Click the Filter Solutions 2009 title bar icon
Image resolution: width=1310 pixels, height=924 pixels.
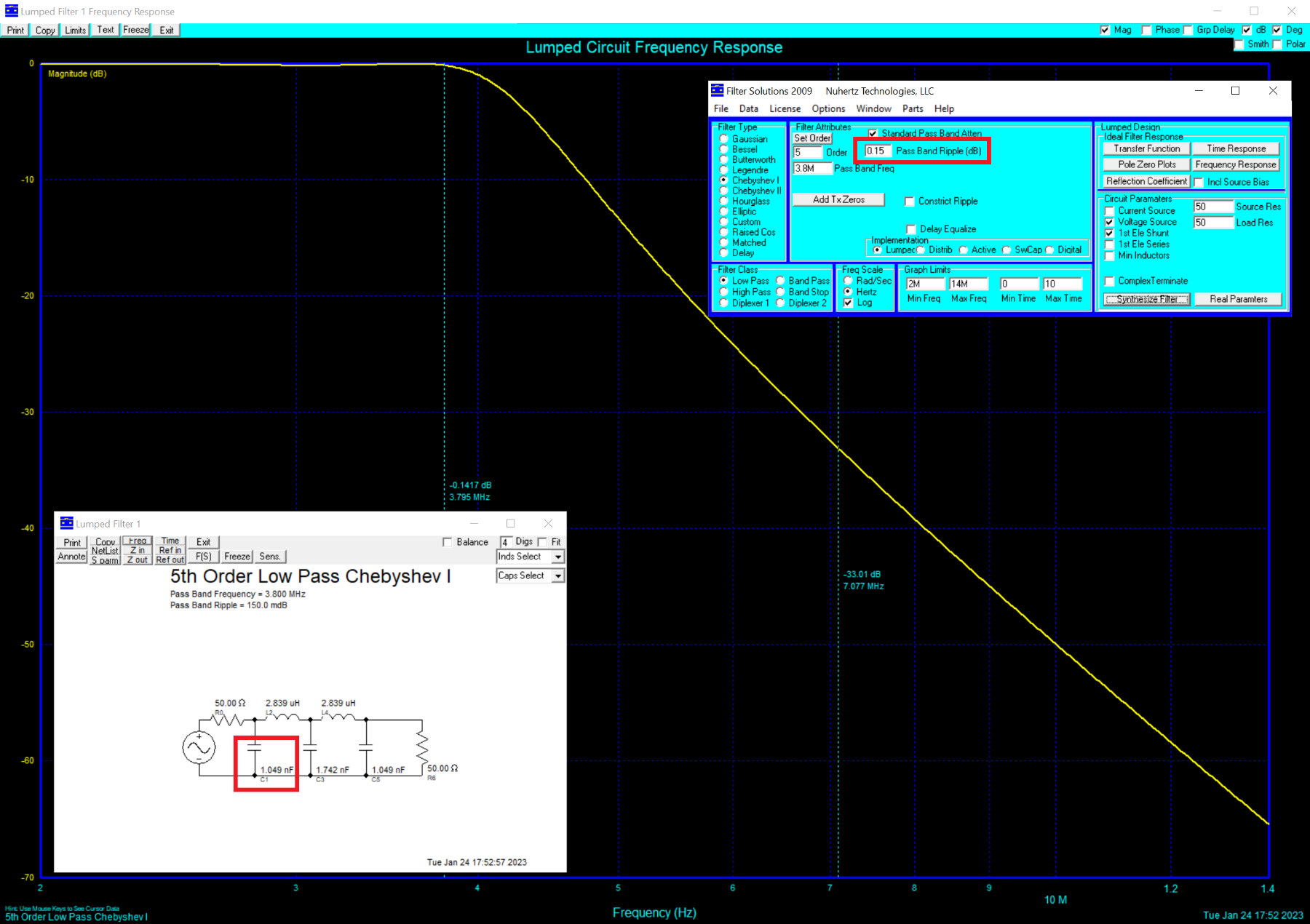pos(718,91)
